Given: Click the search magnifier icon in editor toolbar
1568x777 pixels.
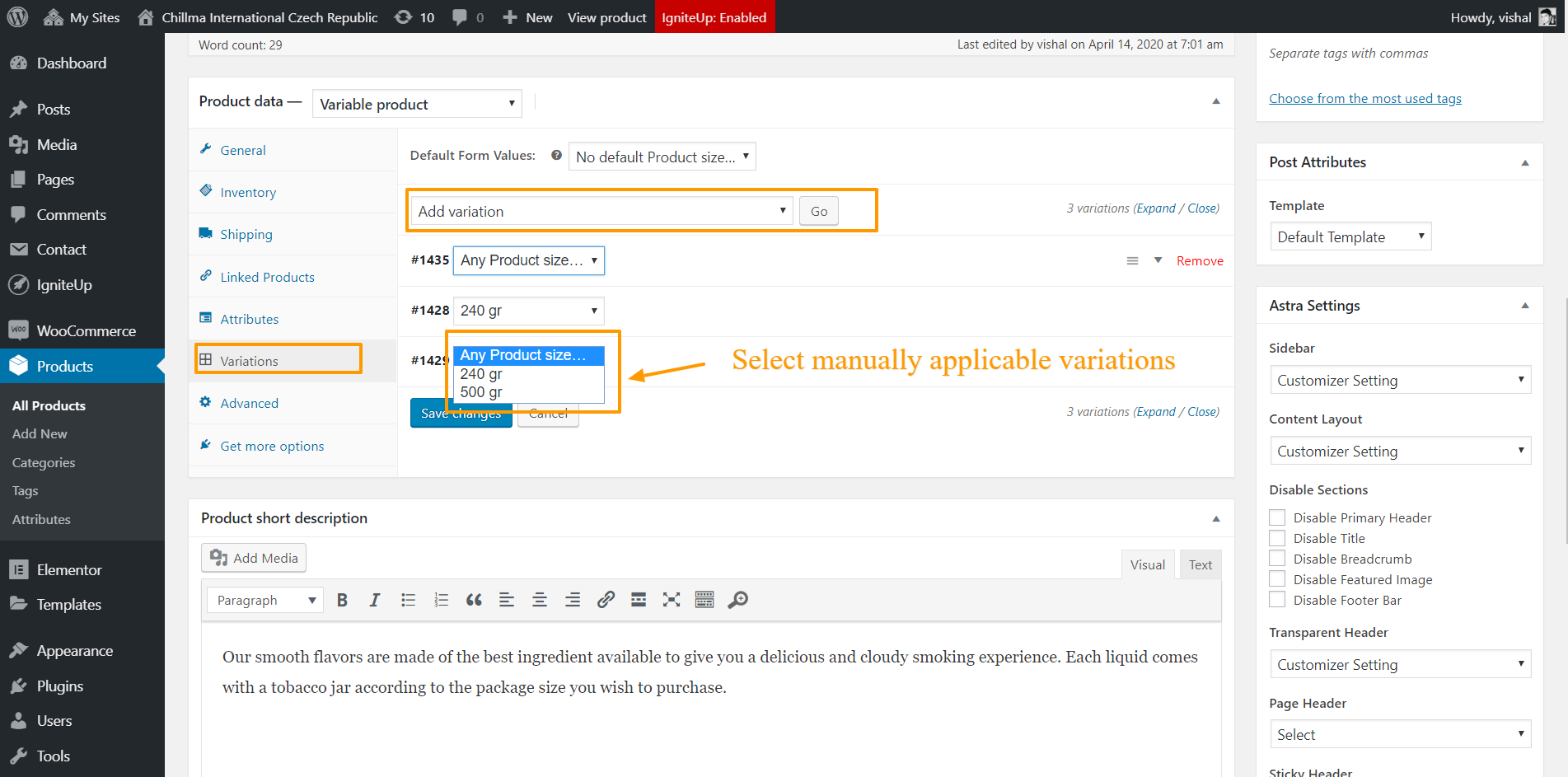Looking at the screenshot, I should point(738,600).
